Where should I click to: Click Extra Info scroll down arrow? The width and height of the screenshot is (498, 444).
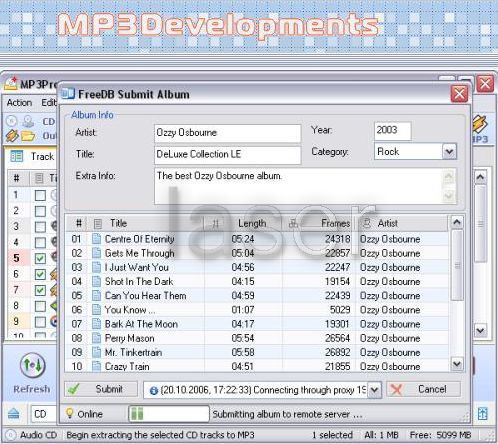(x=449, y=195)
